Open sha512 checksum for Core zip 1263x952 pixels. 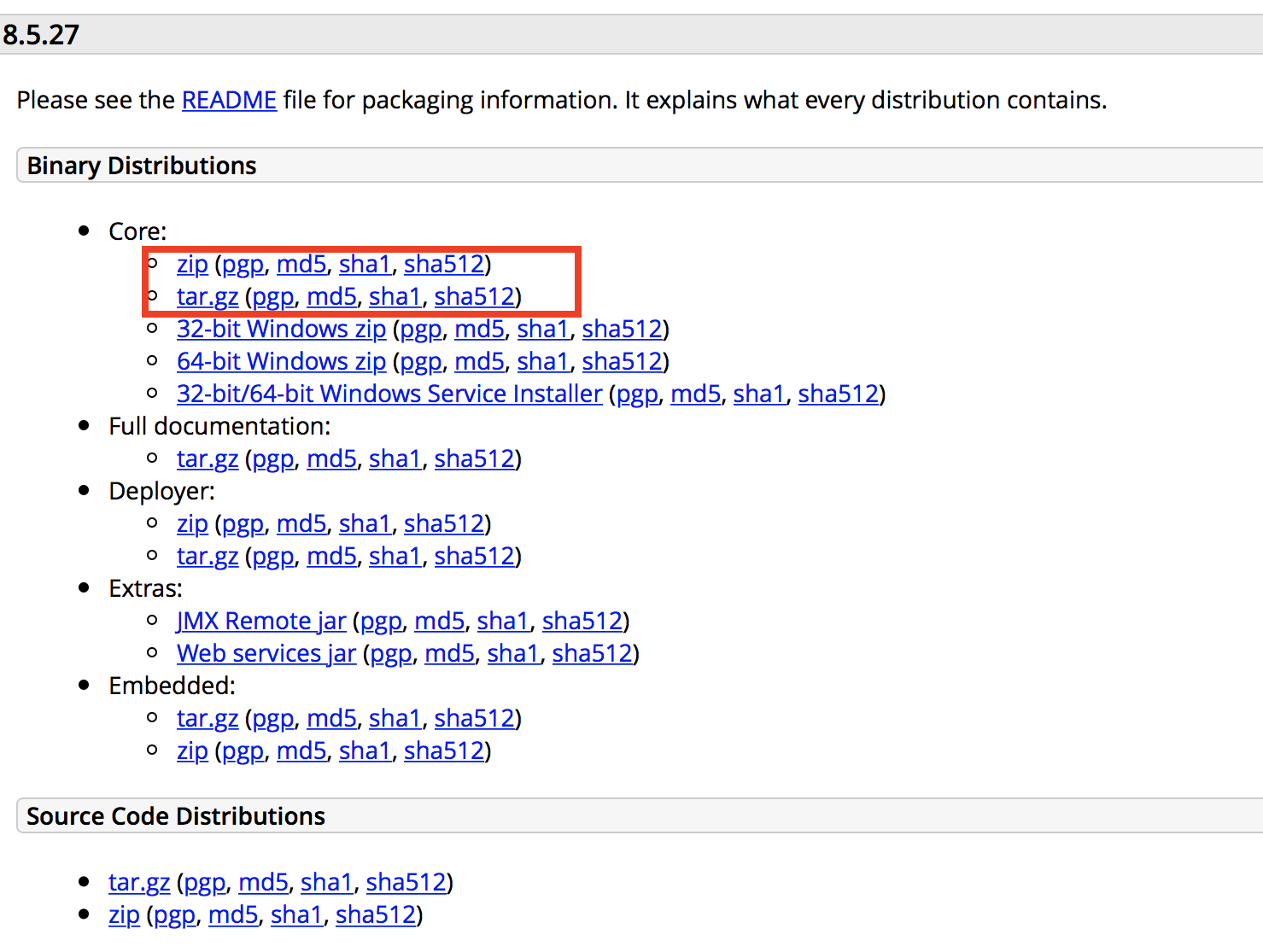pos(444,265)
